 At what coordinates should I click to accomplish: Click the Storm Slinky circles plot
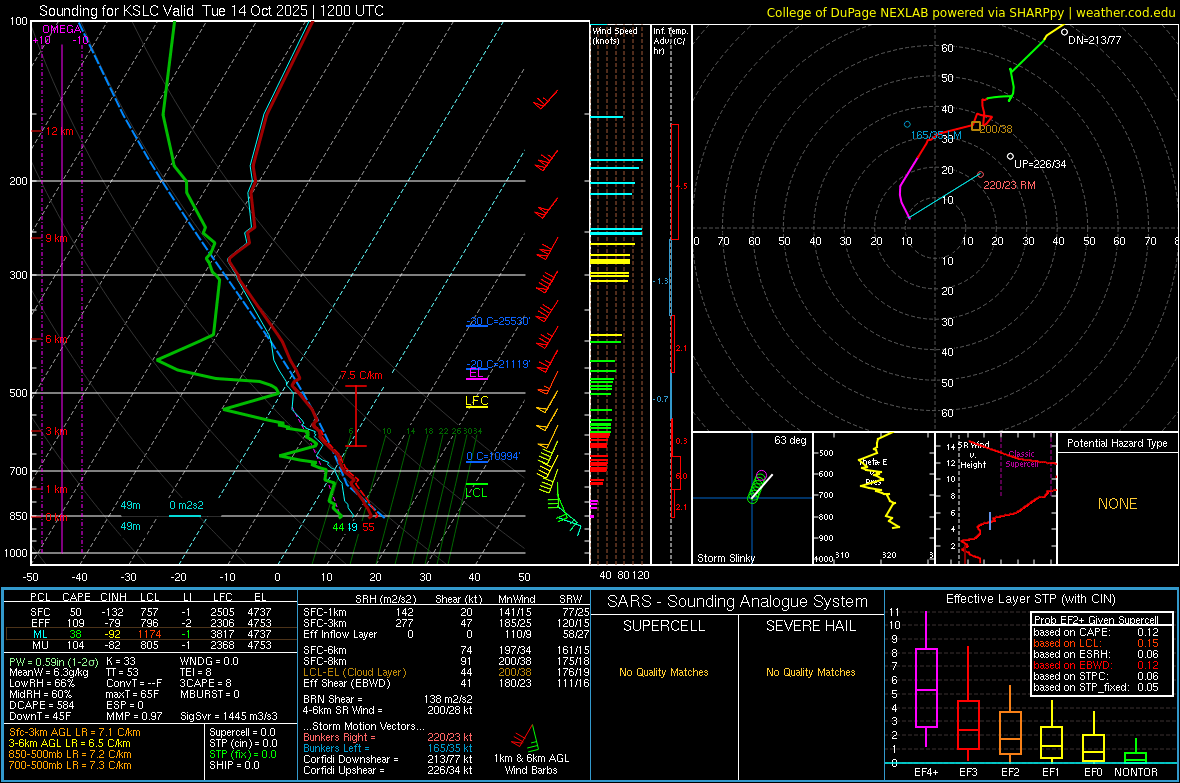[759, 487]
